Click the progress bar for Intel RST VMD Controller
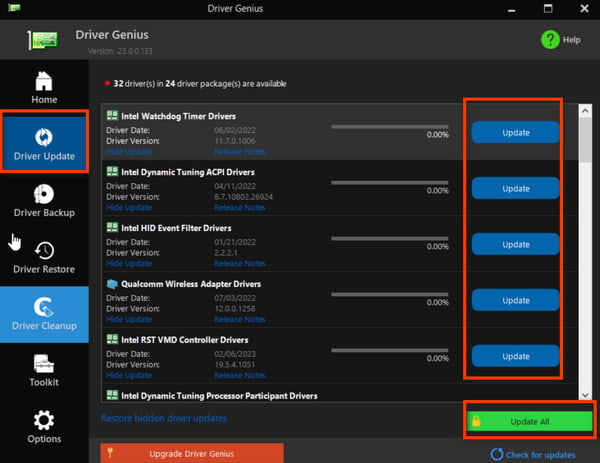The width and height of the screenshot is (600, 463). pos(390,350)
